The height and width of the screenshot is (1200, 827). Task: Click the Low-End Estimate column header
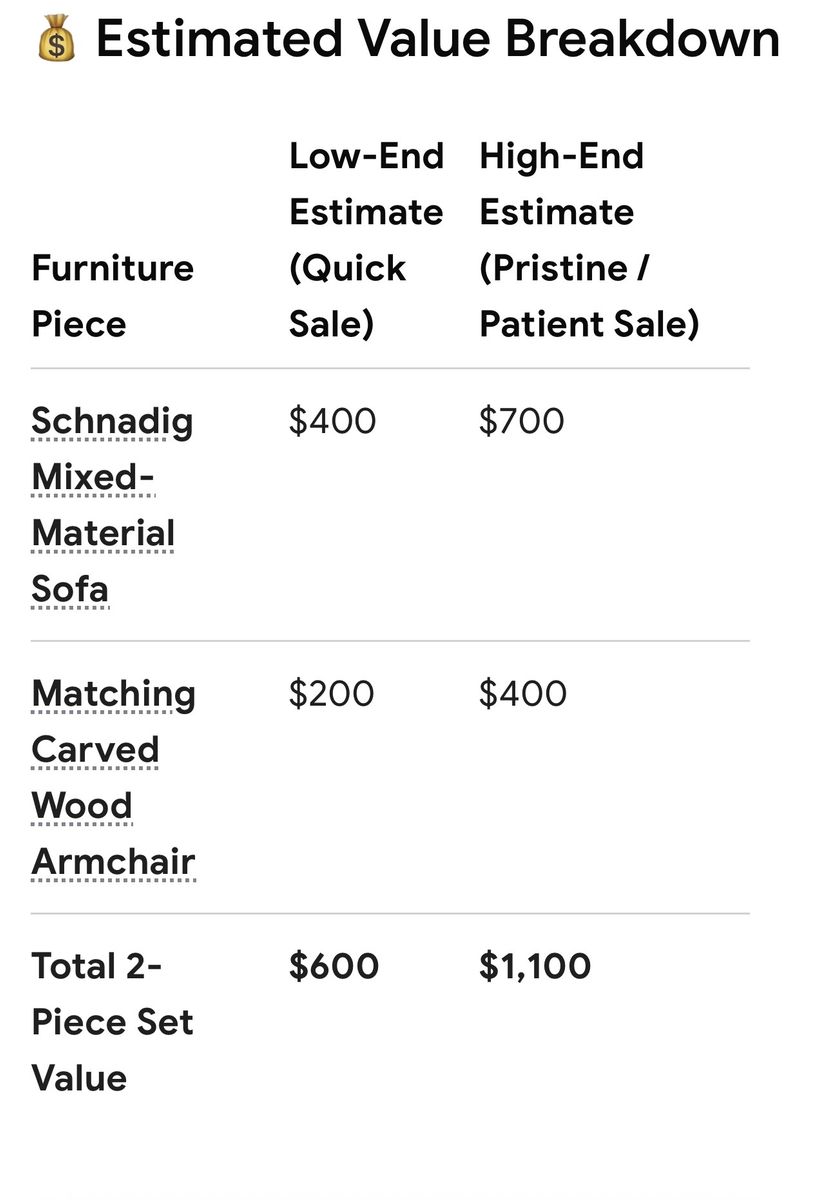366,240
